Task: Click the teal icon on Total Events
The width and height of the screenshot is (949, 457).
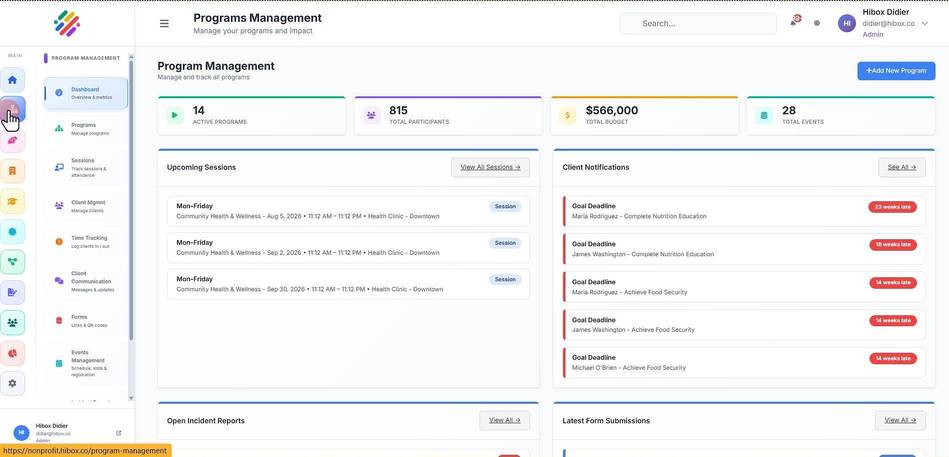Action: click(x=764, y=115)
